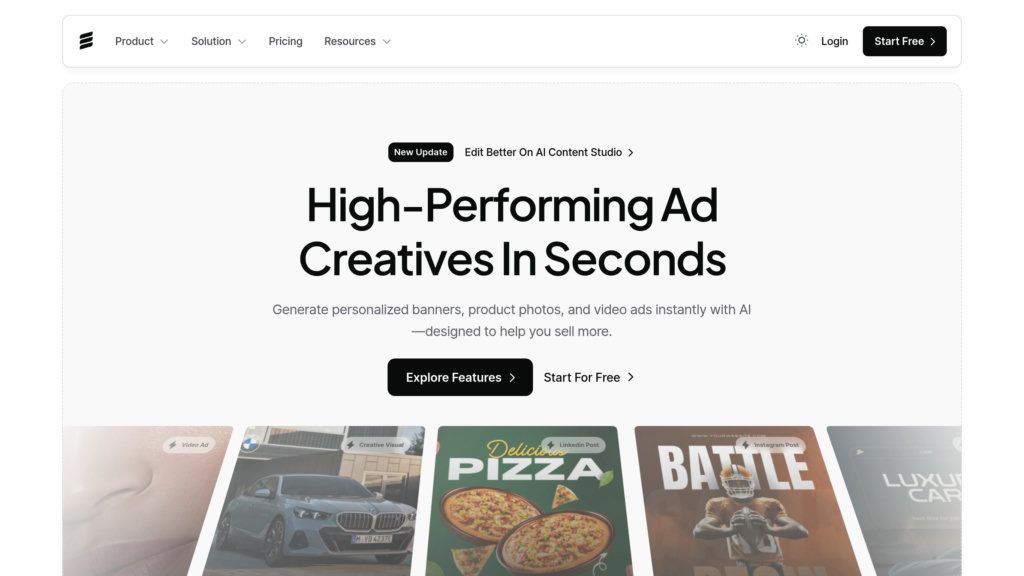
Task: Expand the Product dropdown menu
Action: click(142, 41)
